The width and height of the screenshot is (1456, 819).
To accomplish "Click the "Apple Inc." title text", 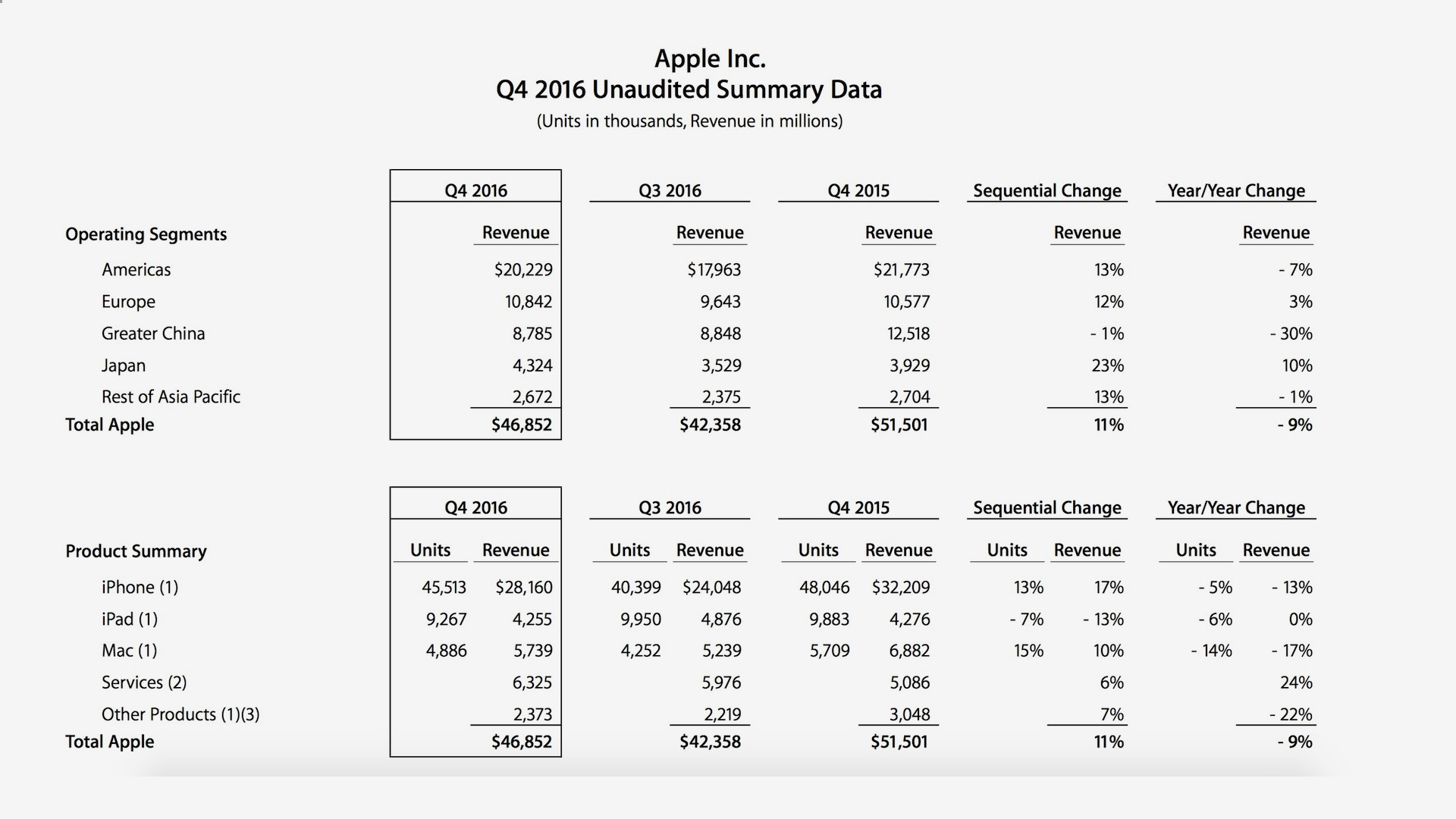I will 710,58.
